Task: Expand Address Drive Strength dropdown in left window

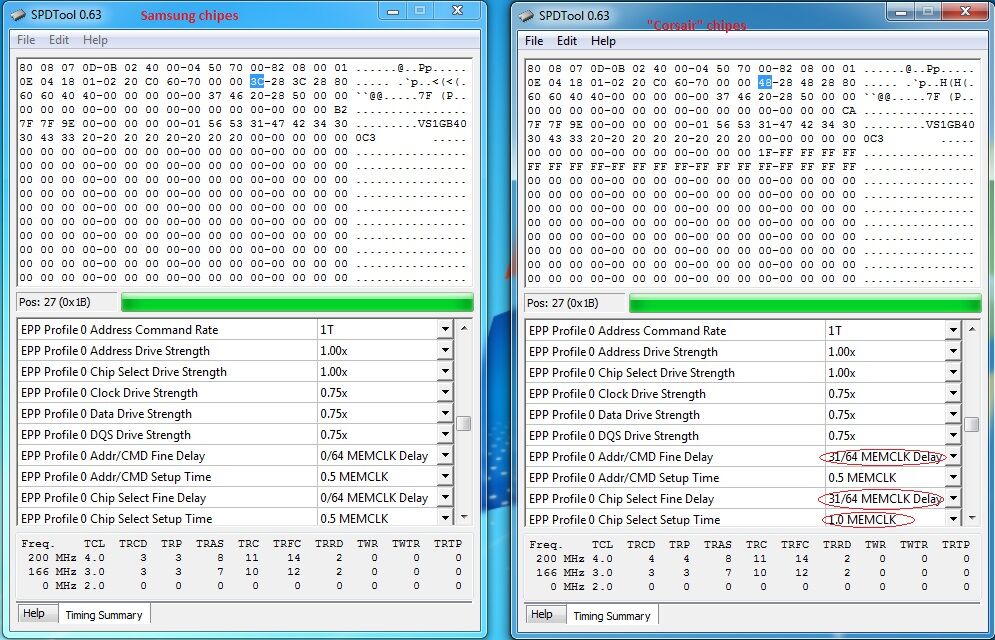Action: [x=445, y=350]
